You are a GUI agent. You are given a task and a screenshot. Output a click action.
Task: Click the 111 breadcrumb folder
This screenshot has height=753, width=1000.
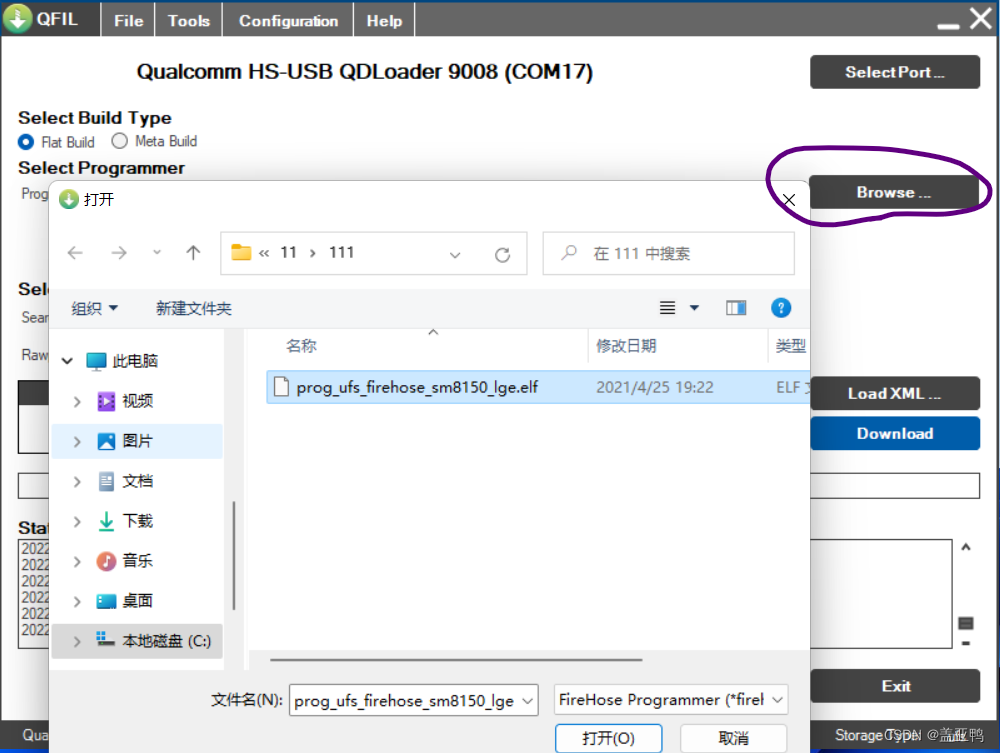[341, 252]
